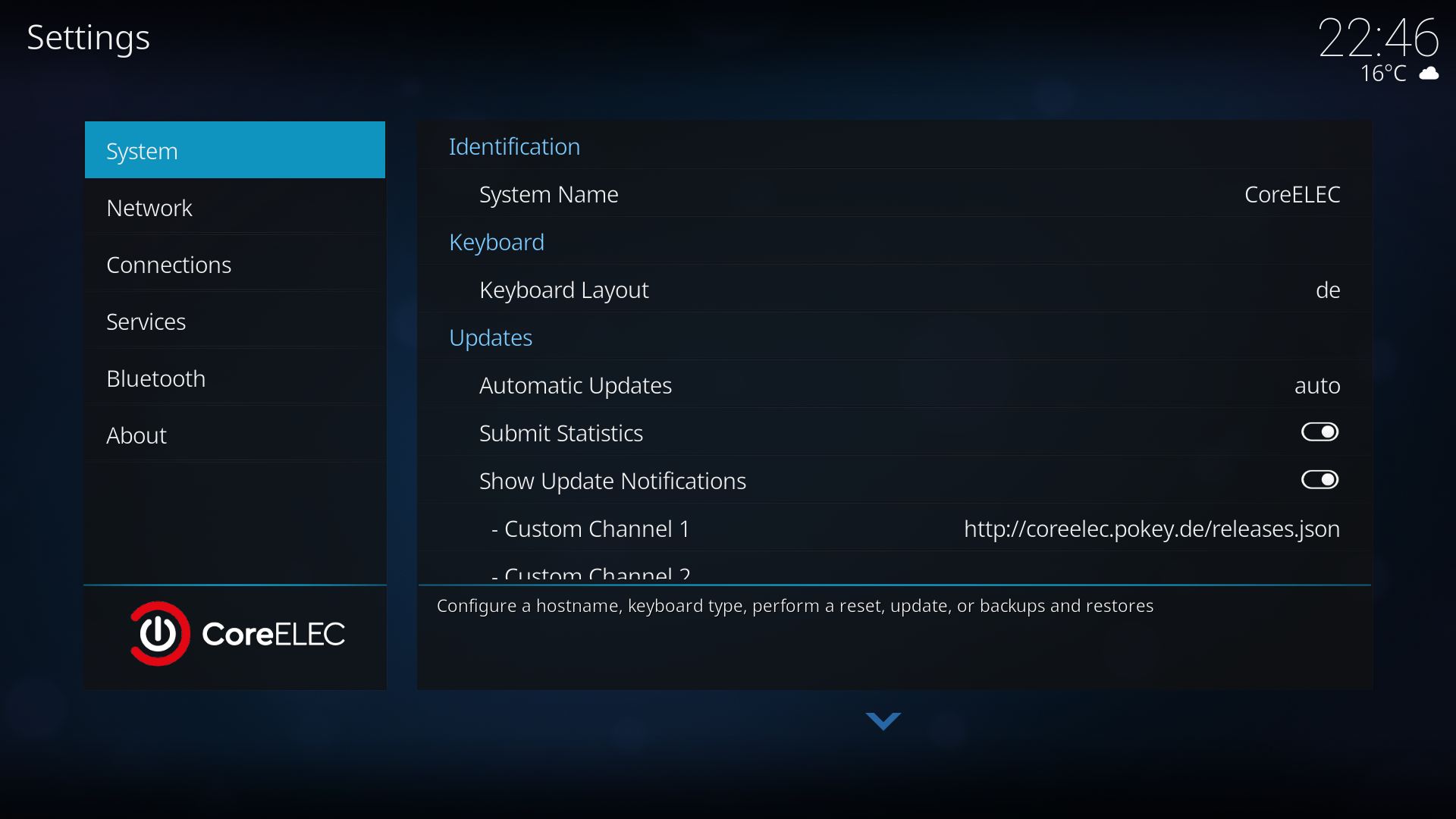Click the Keyboard section header
The width and height of the screenshot is (1456, 819).
497,242
